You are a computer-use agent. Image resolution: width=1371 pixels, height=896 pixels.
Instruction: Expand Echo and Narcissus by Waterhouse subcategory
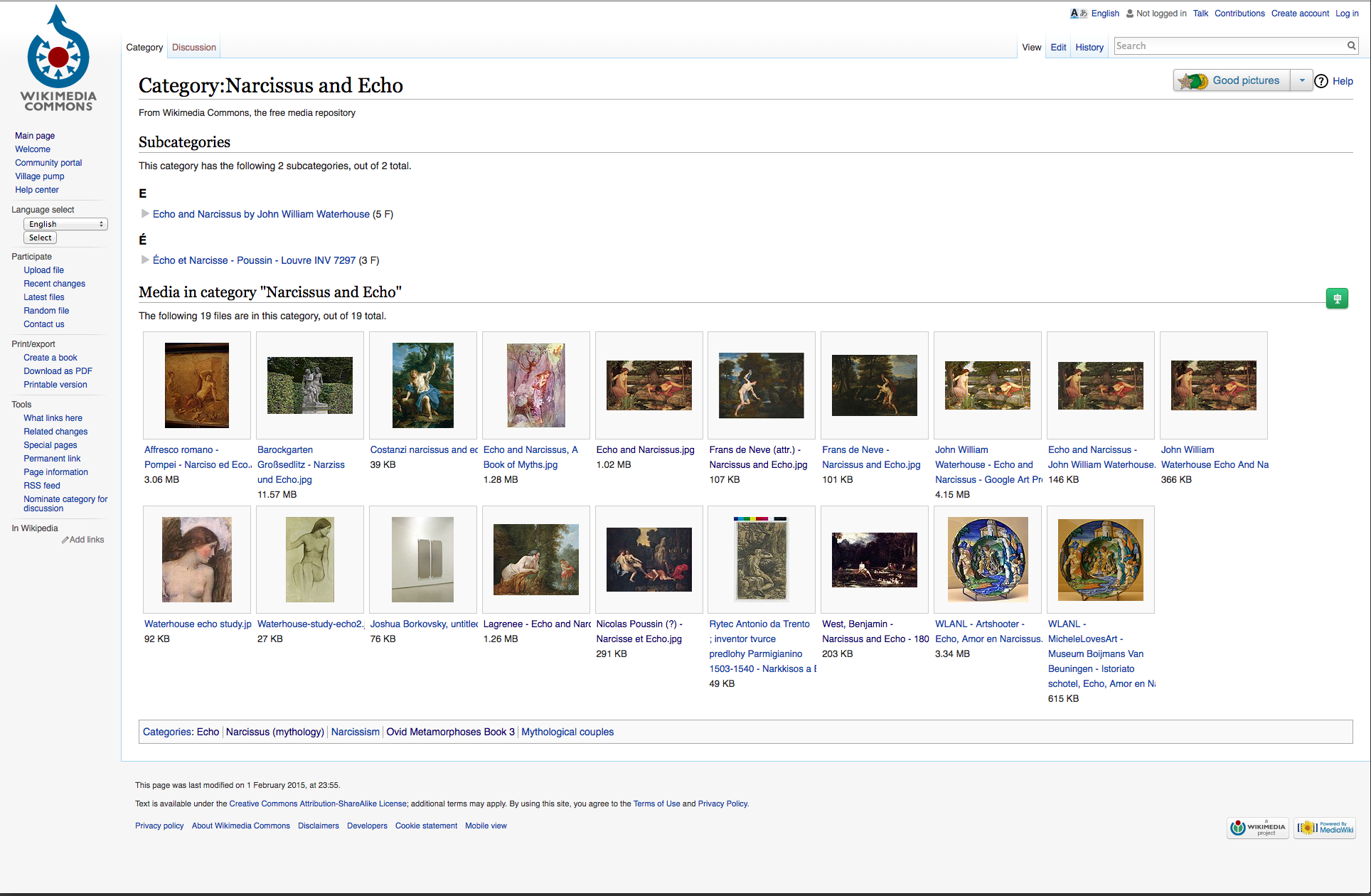[x=145, y=214]
